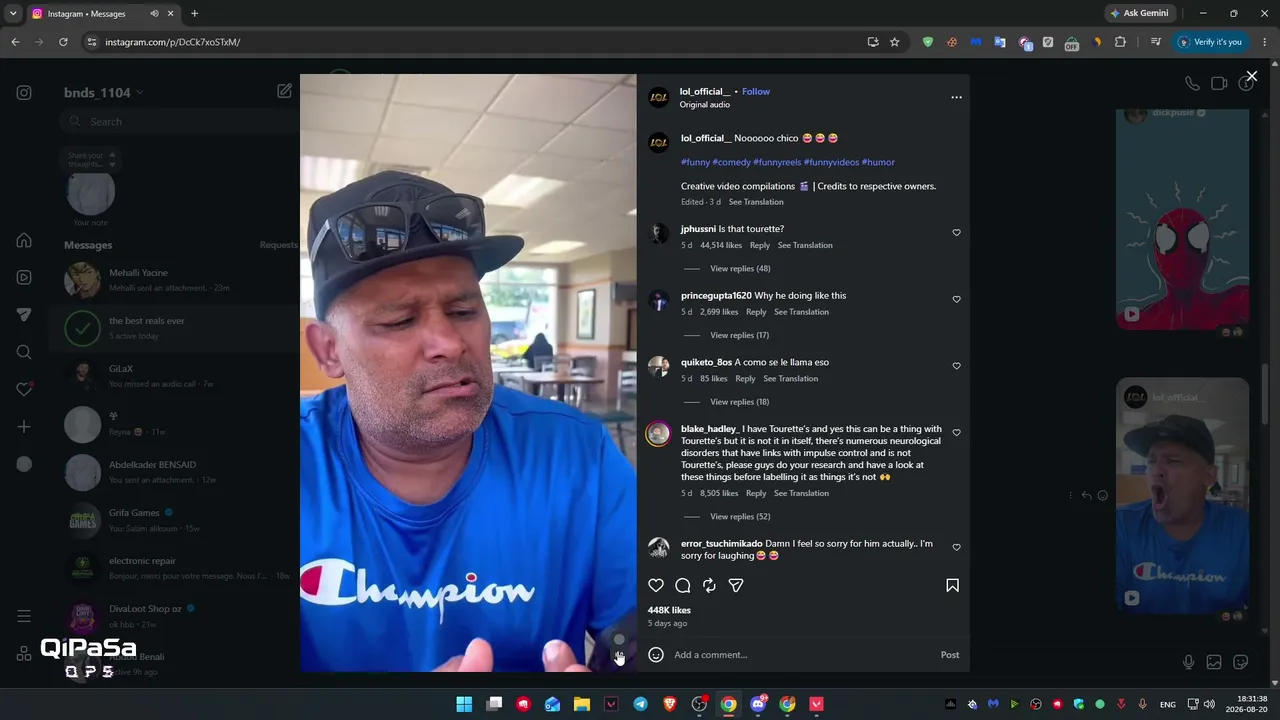The height and width of the screenshot is (720, 1280).
Task: Compose a new message with the pencil icon
Action: [284, 91]
